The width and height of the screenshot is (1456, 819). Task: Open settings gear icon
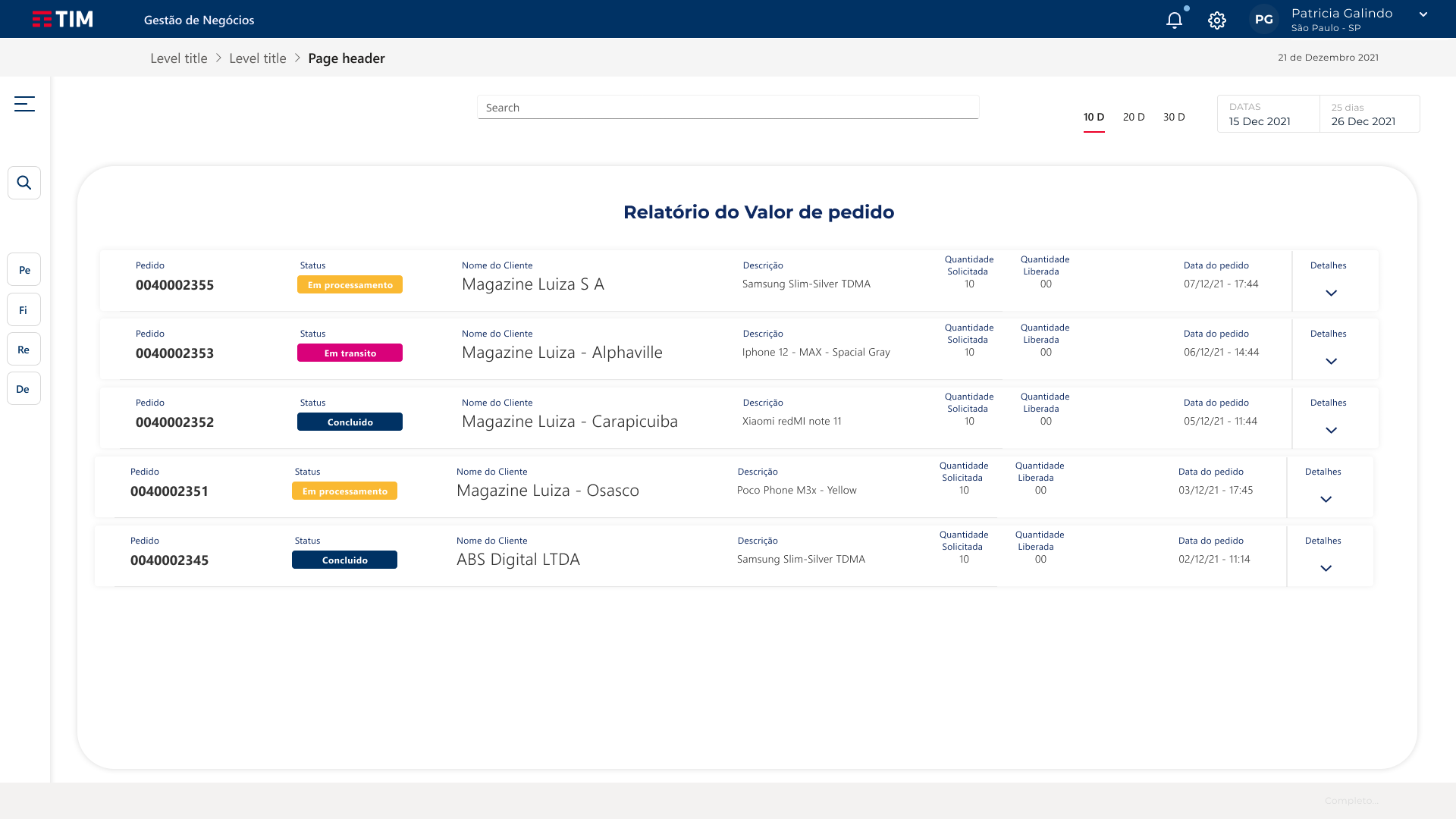coord(1217,20)
